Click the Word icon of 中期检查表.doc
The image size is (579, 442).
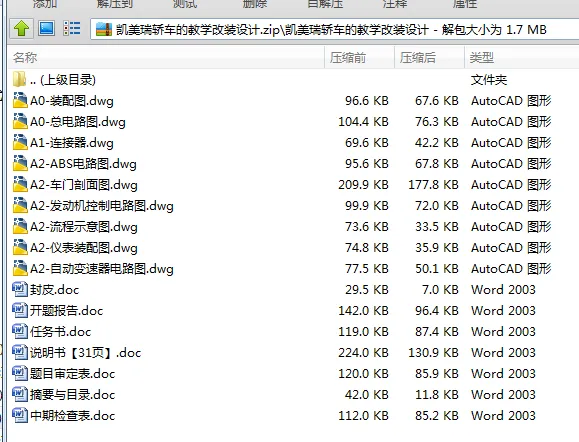coord(20,415)
